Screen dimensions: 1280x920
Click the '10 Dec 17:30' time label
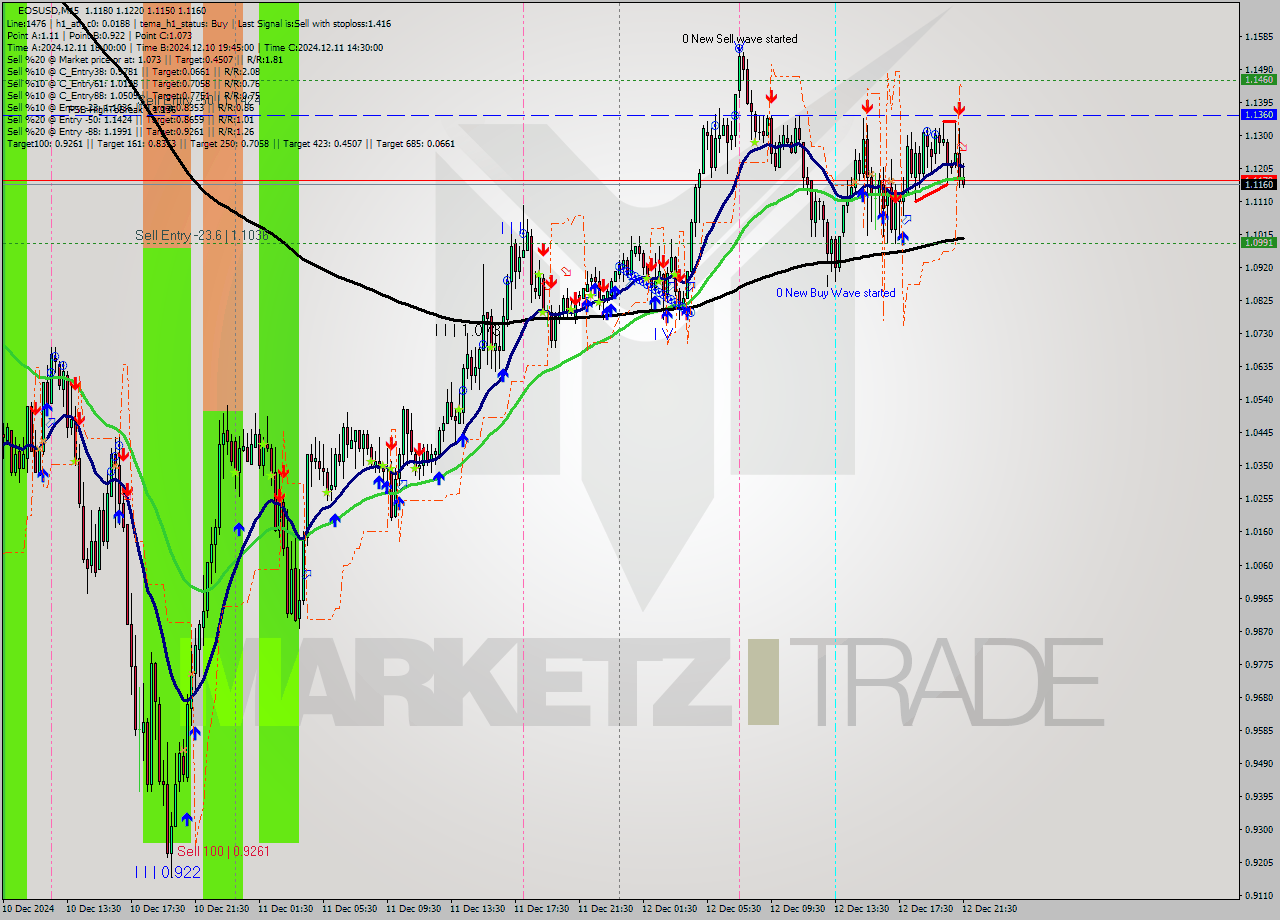click(x=158, y=909)
